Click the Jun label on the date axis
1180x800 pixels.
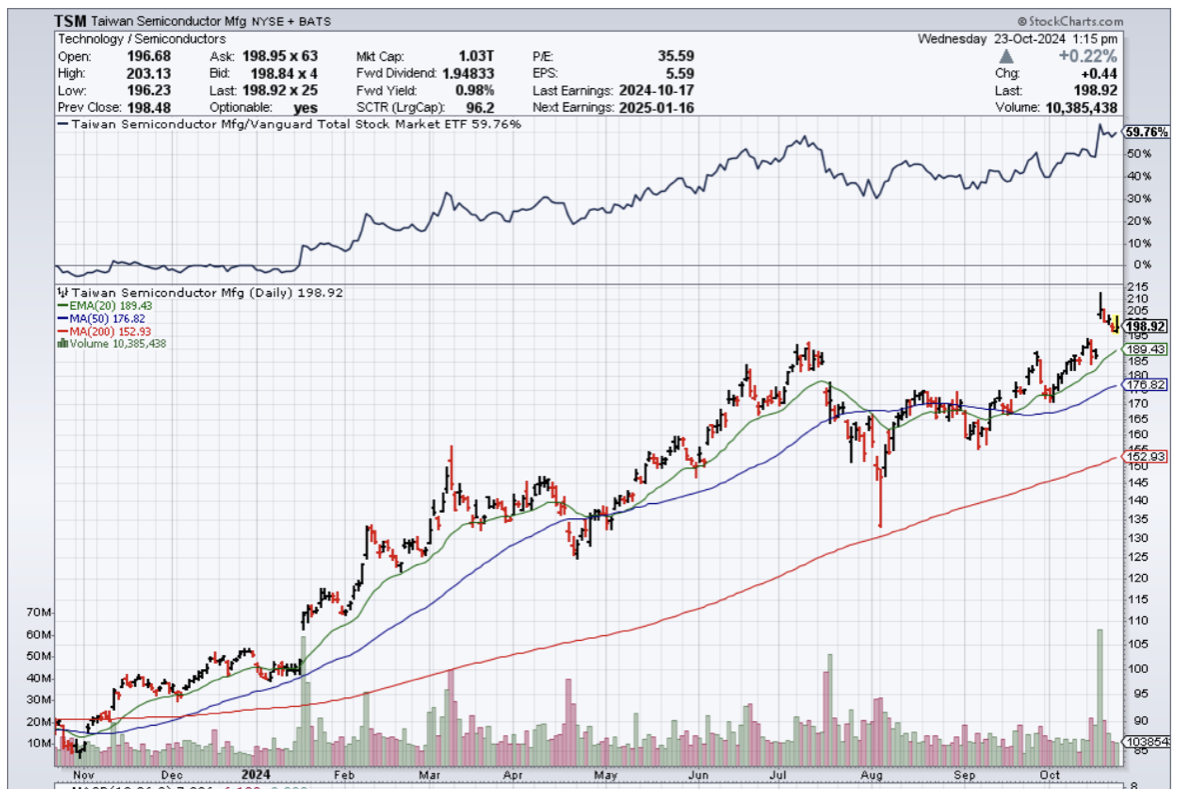coord(698,775)
